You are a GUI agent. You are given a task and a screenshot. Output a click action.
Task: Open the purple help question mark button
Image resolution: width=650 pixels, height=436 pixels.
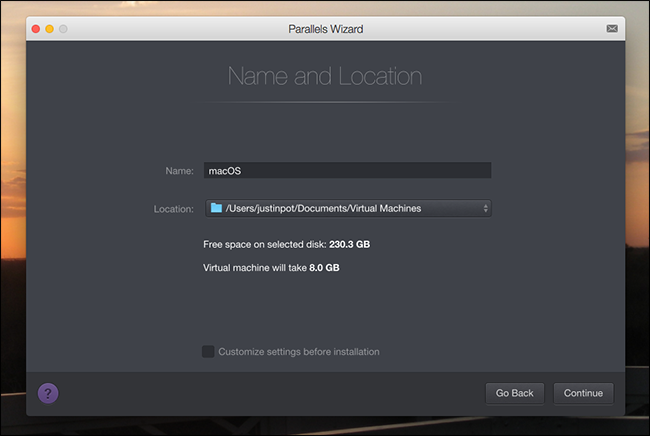(48, 393)
